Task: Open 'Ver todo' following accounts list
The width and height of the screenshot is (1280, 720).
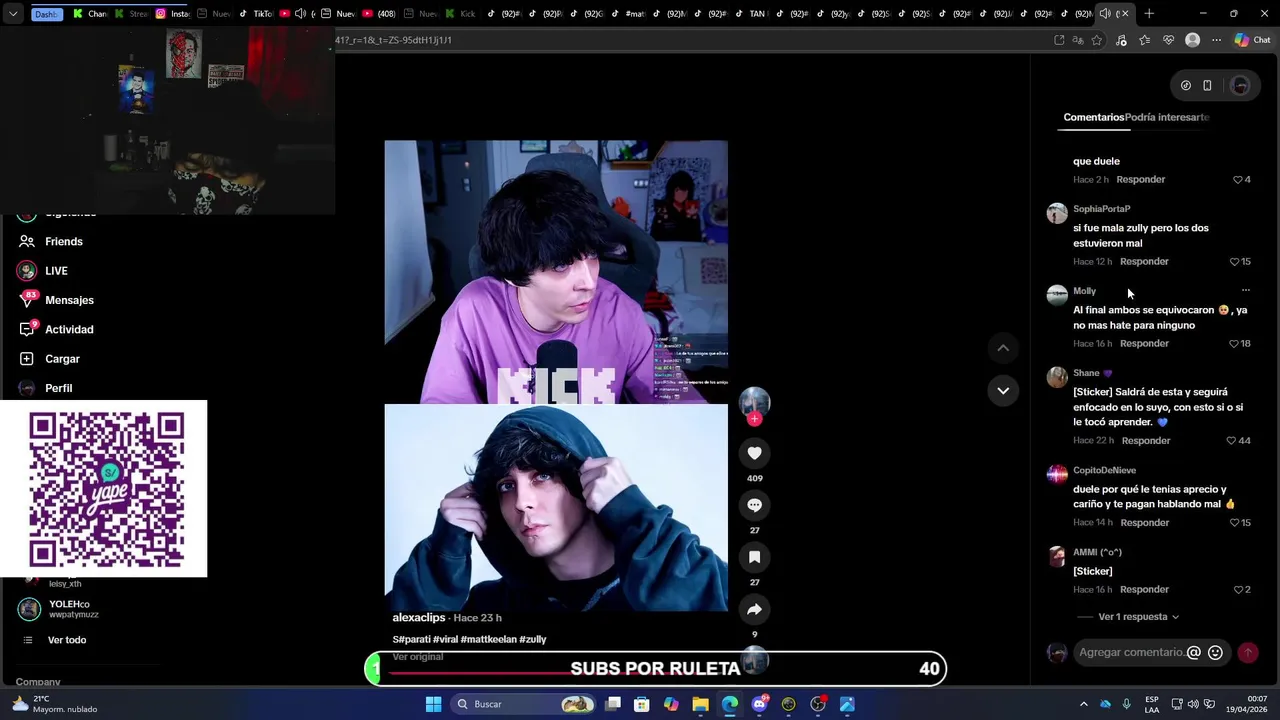Action: coord(66,640)
